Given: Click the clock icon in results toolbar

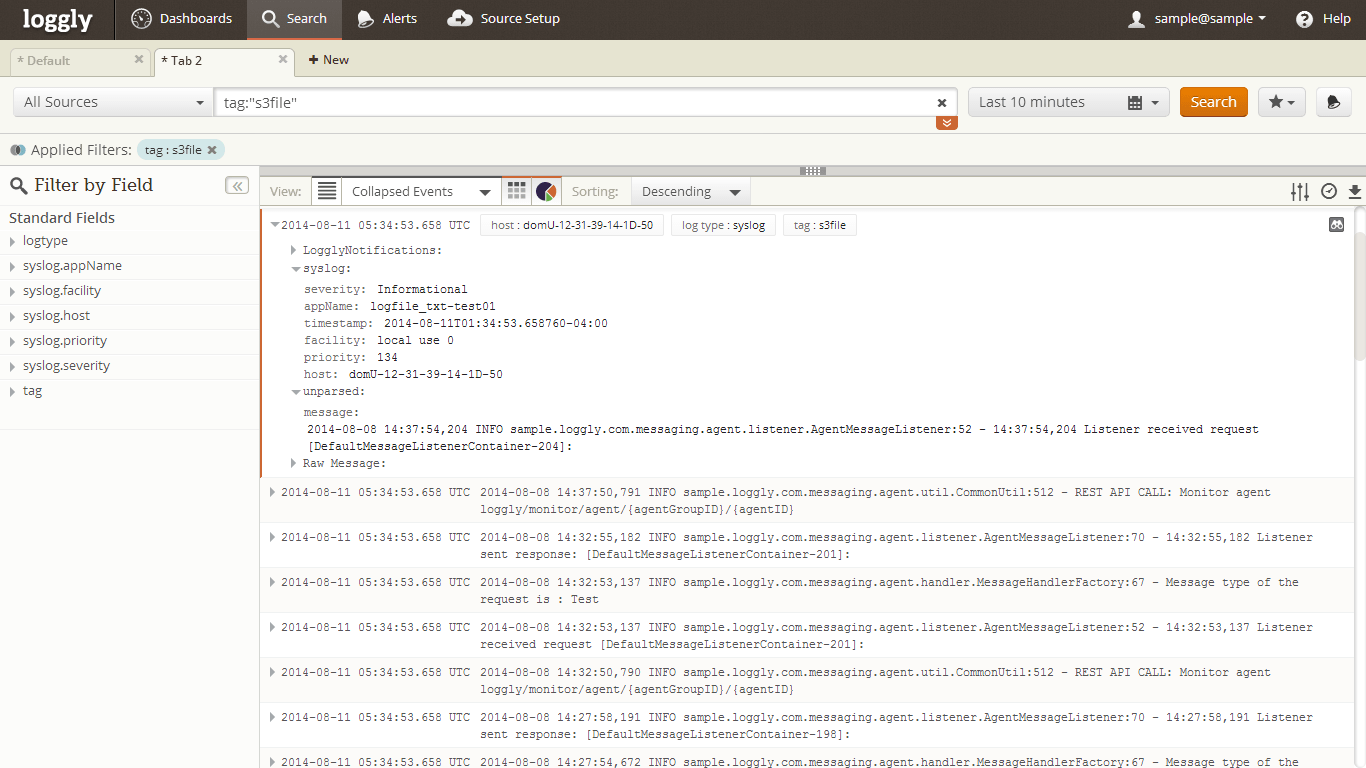Looking at the screenshot, I should point(1329,192).
